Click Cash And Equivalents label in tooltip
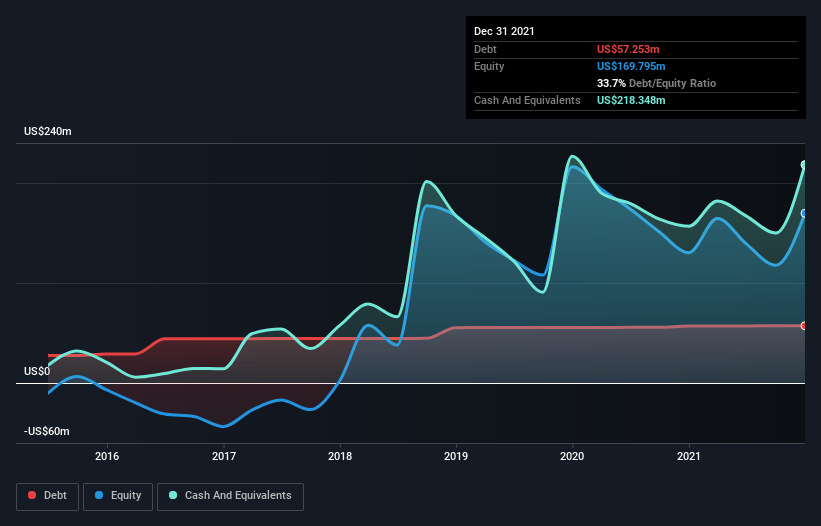The width and height of the screenshot is (821, 526). tap(527, 100)
